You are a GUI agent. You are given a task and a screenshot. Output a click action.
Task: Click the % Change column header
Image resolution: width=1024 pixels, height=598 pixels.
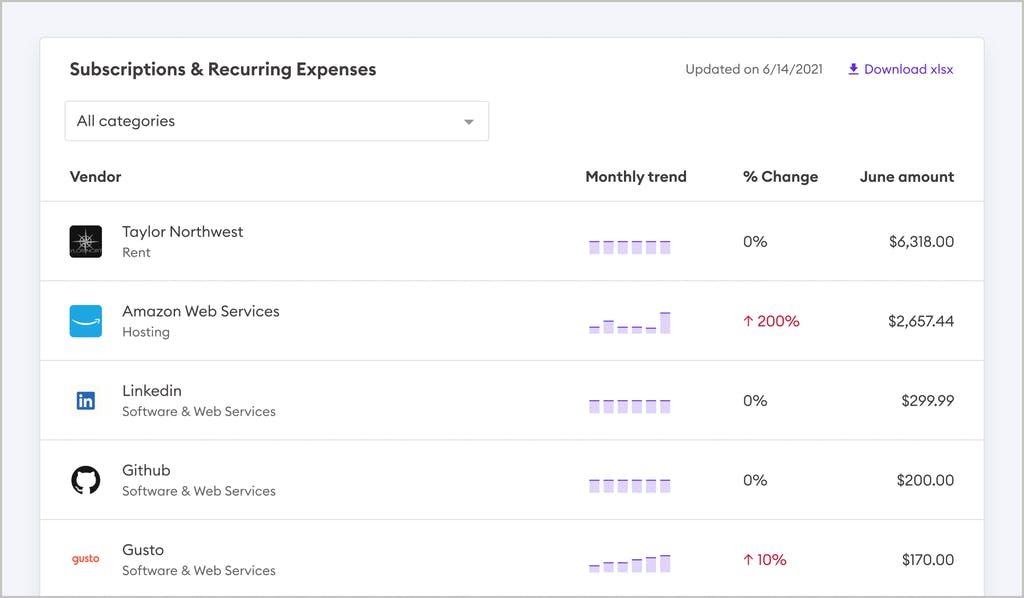[780, 177]
